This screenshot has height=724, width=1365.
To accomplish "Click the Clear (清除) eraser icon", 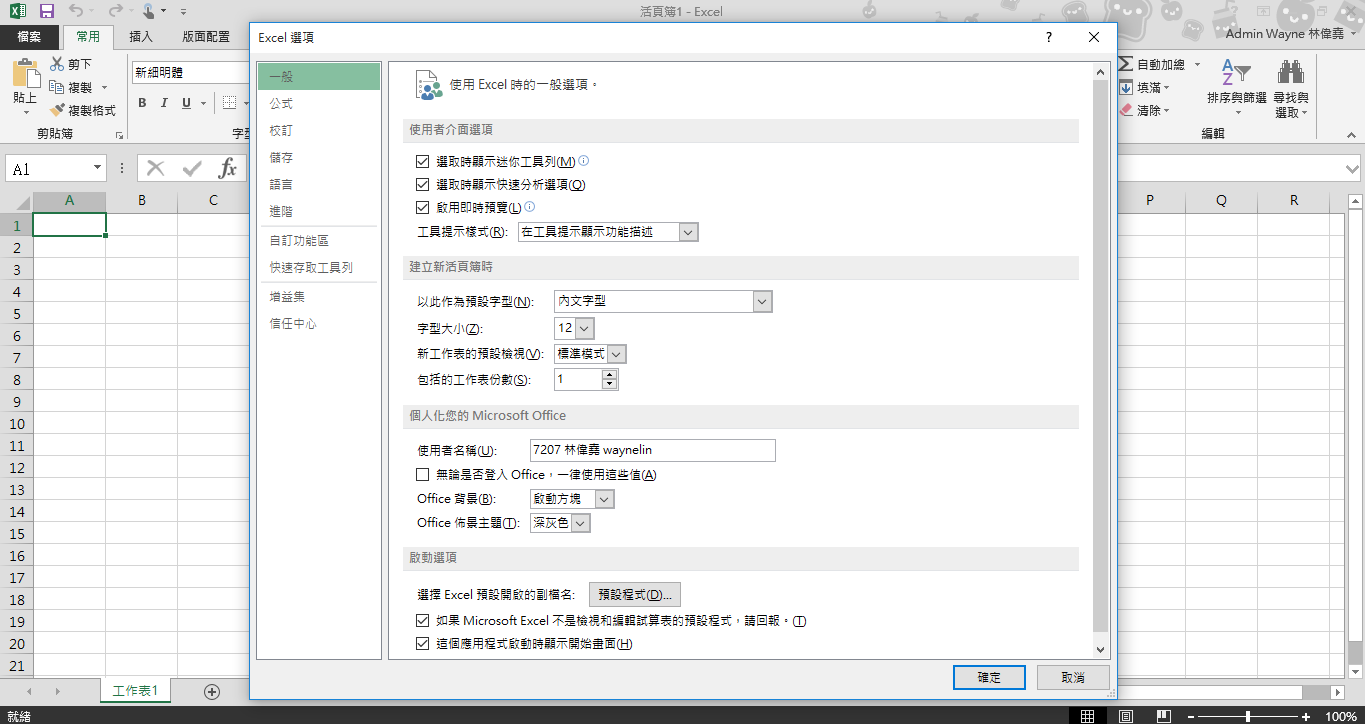I will click(x=1125, y=110).
